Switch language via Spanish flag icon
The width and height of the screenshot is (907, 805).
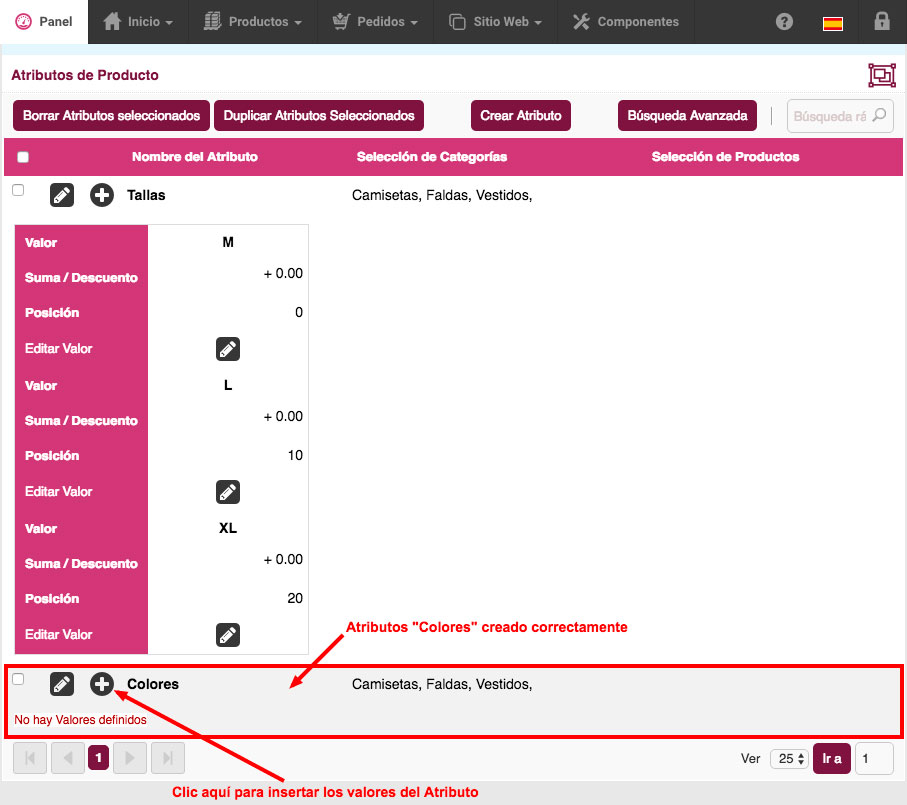tap(832, 23)
